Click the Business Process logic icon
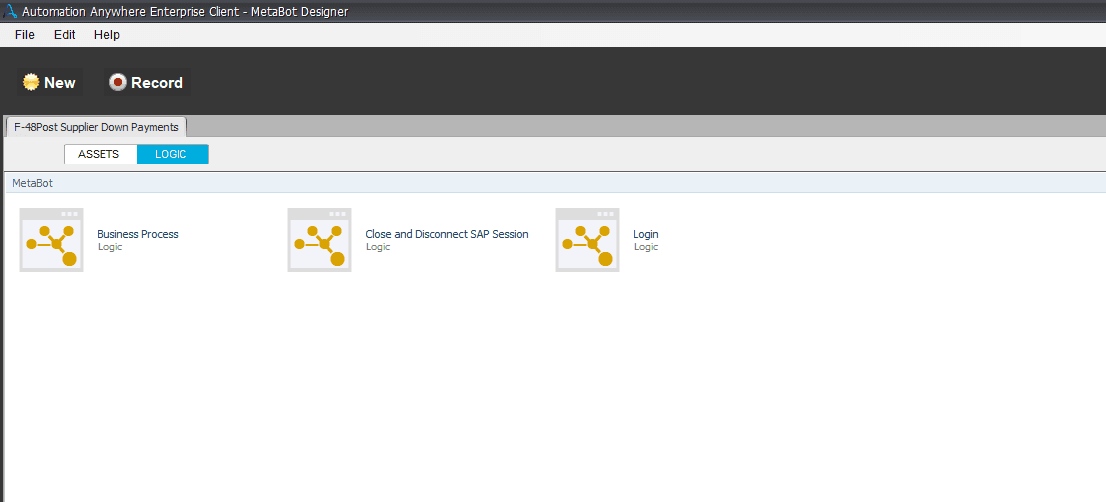This screenshot has height=502, width=1106. tap(51, 240)
